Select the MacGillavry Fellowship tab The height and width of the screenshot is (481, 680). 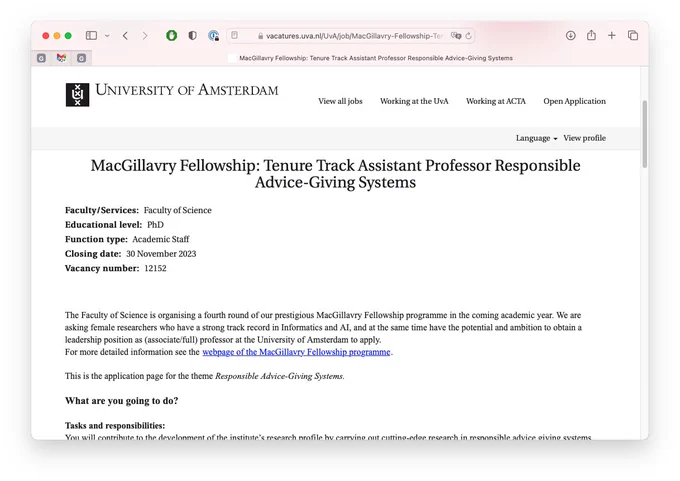click(370, 58)
